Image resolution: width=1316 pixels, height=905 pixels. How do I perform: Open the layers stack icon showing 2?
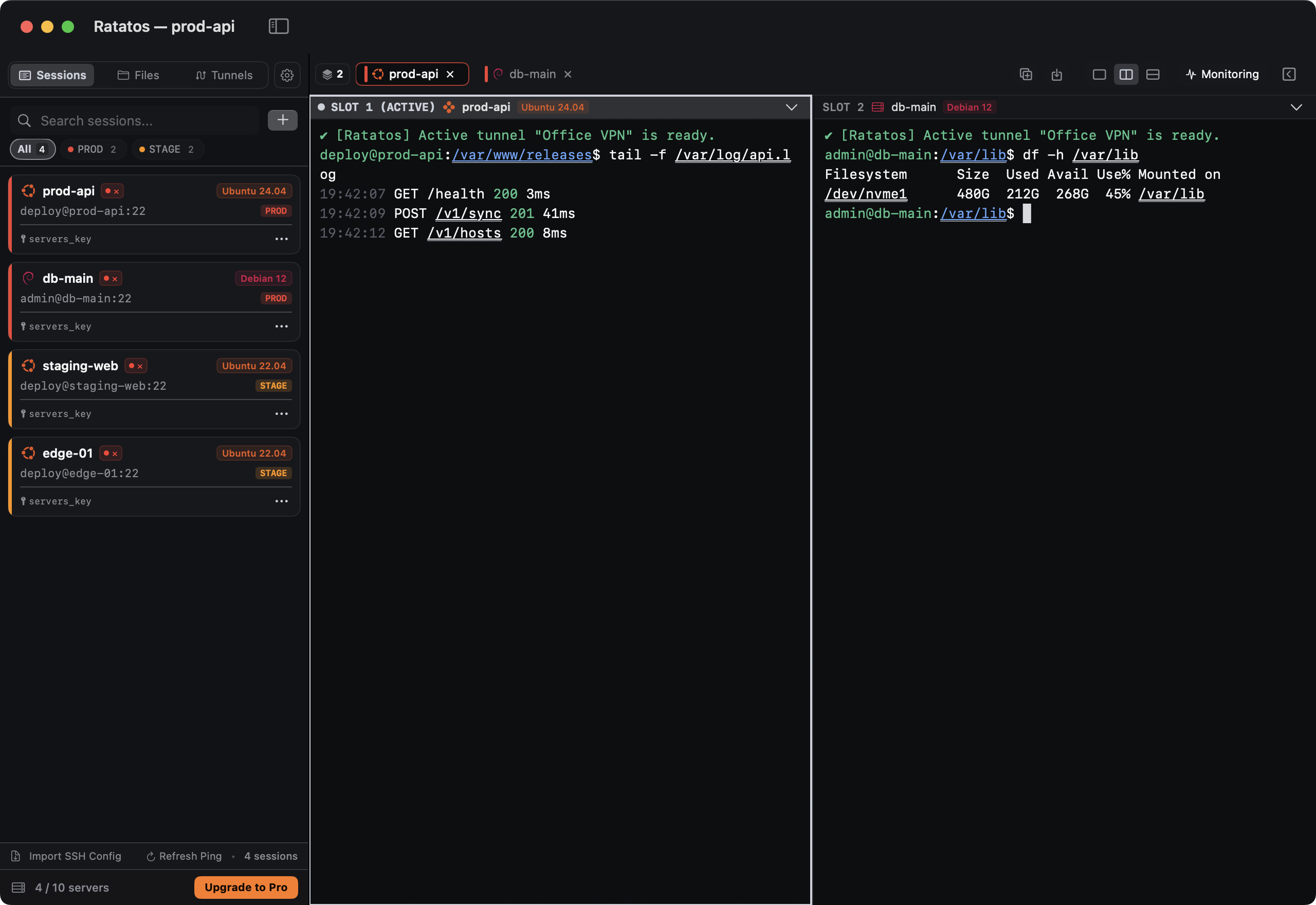(x=333, y=74)
